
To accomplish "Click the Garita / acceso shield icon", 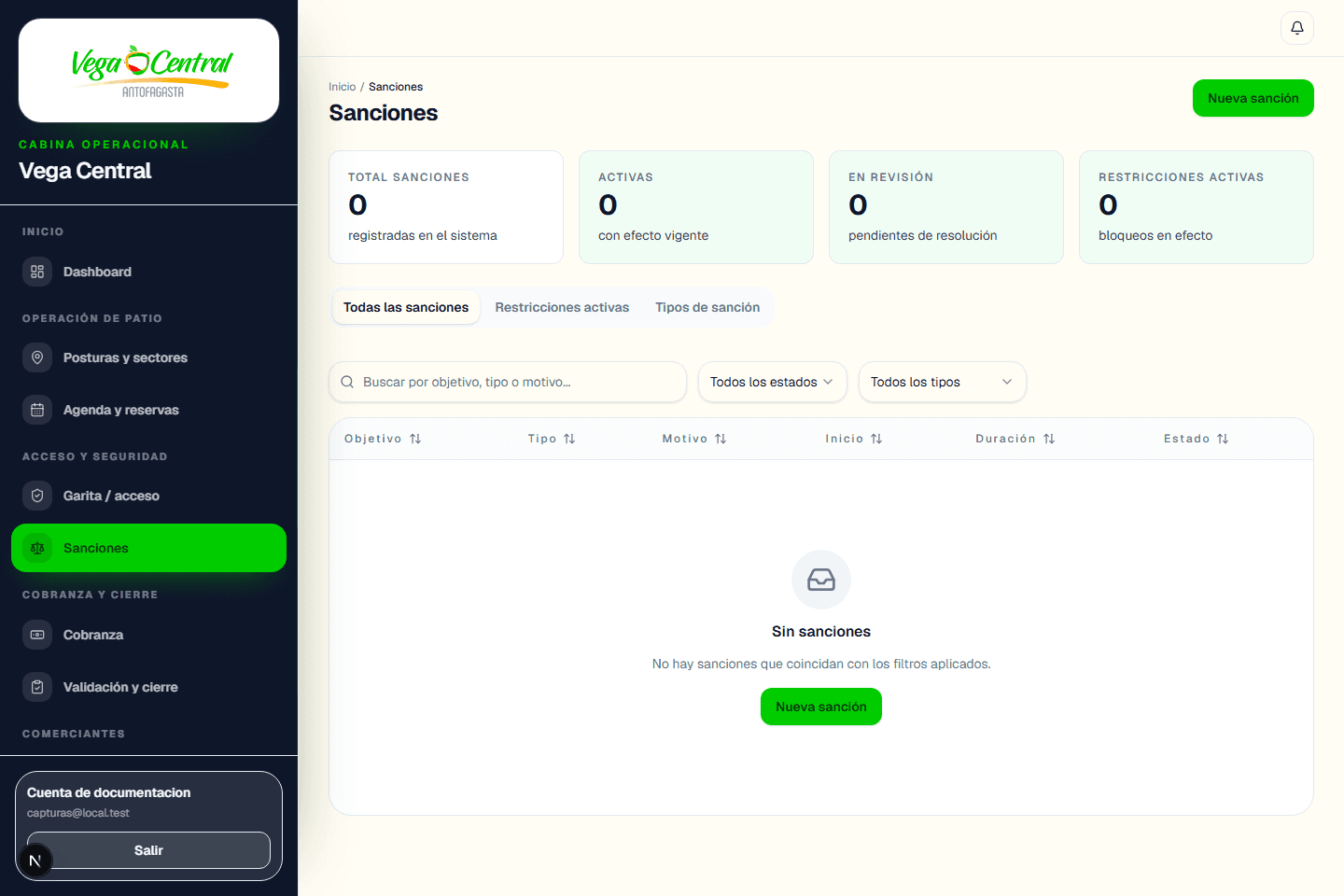I will point(37,496).
